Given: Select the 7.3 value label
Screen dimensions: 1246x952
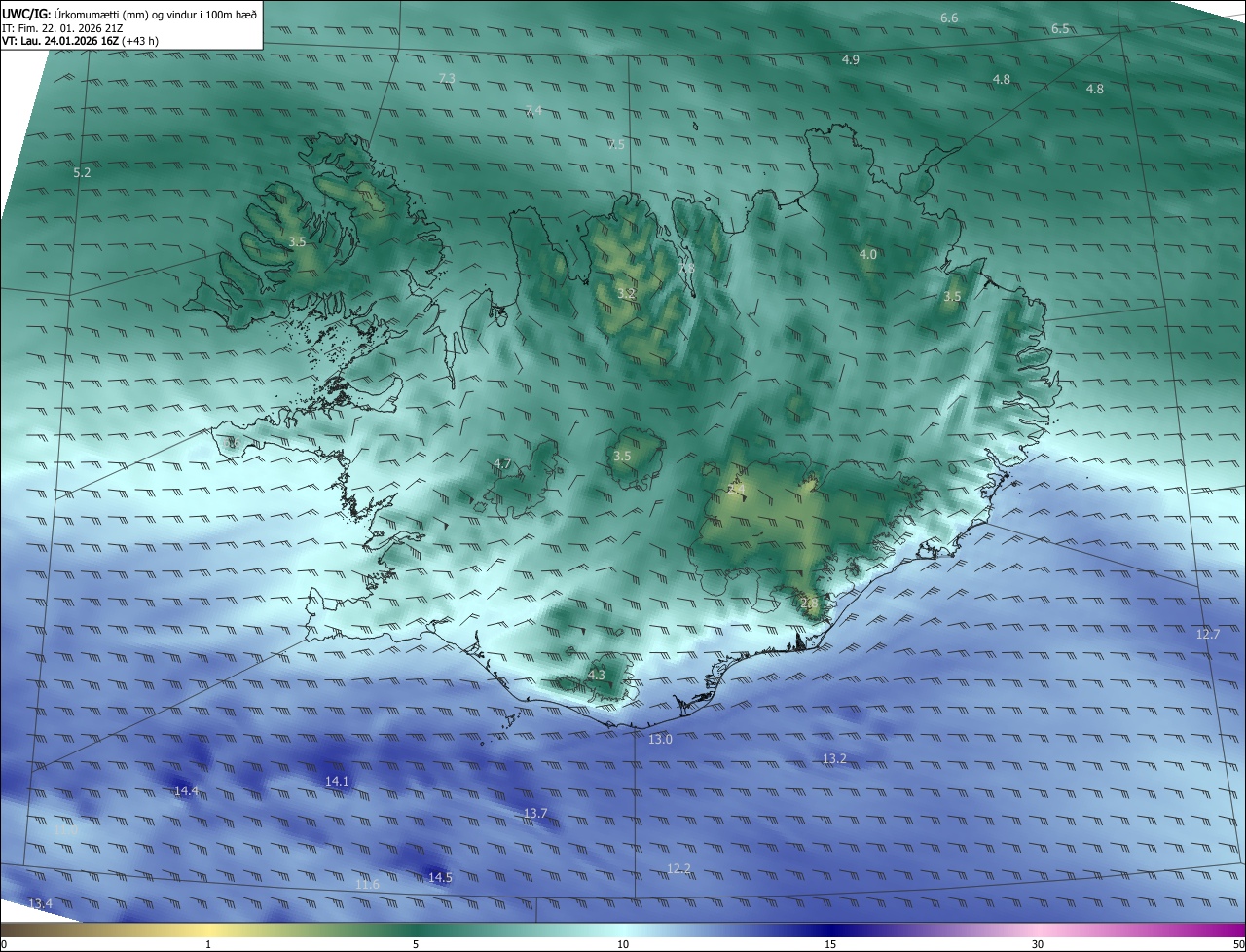Looking at the screenshot, I should point(447,78).
